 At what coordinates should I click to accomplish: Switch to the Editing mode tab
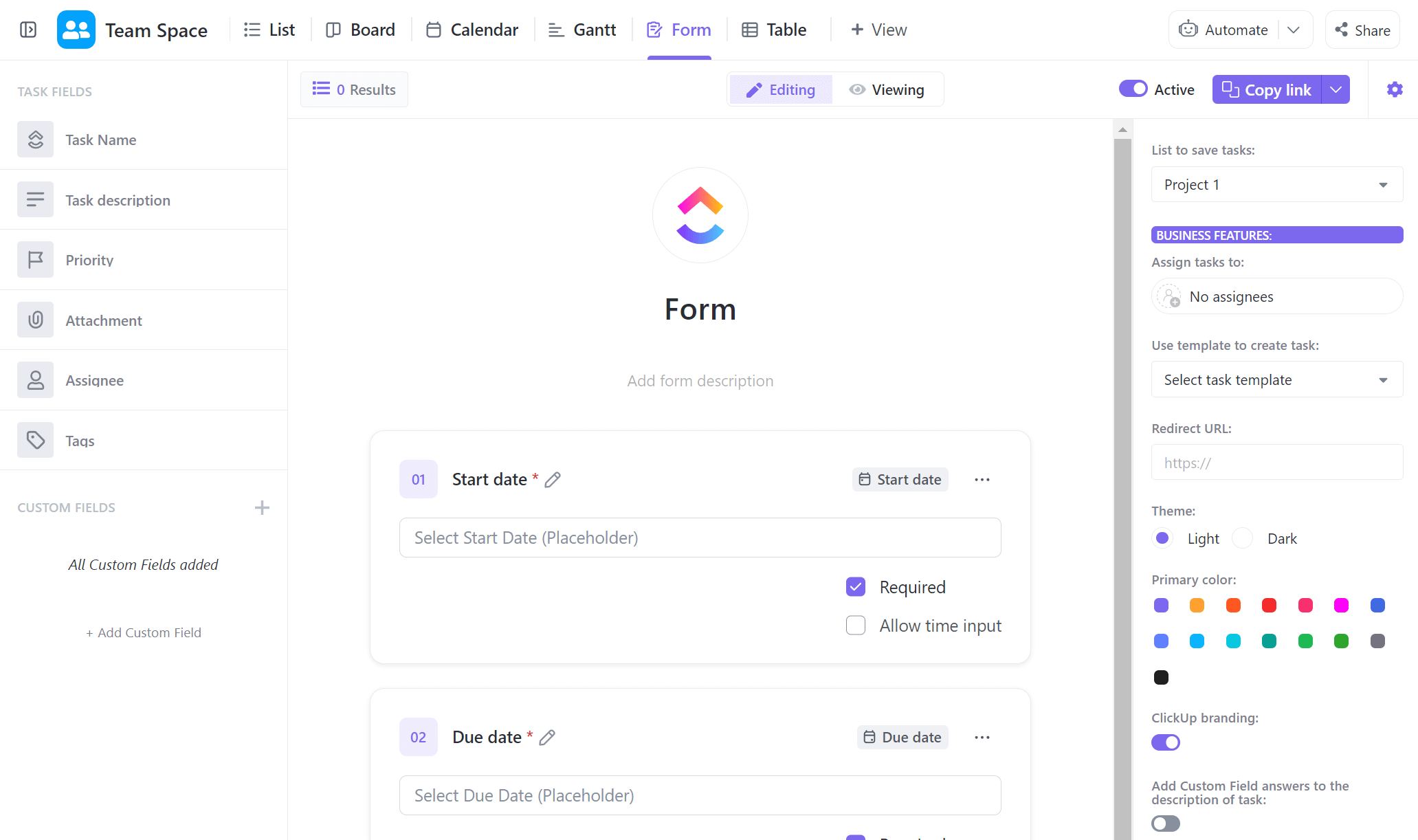(x=782, y=89)
